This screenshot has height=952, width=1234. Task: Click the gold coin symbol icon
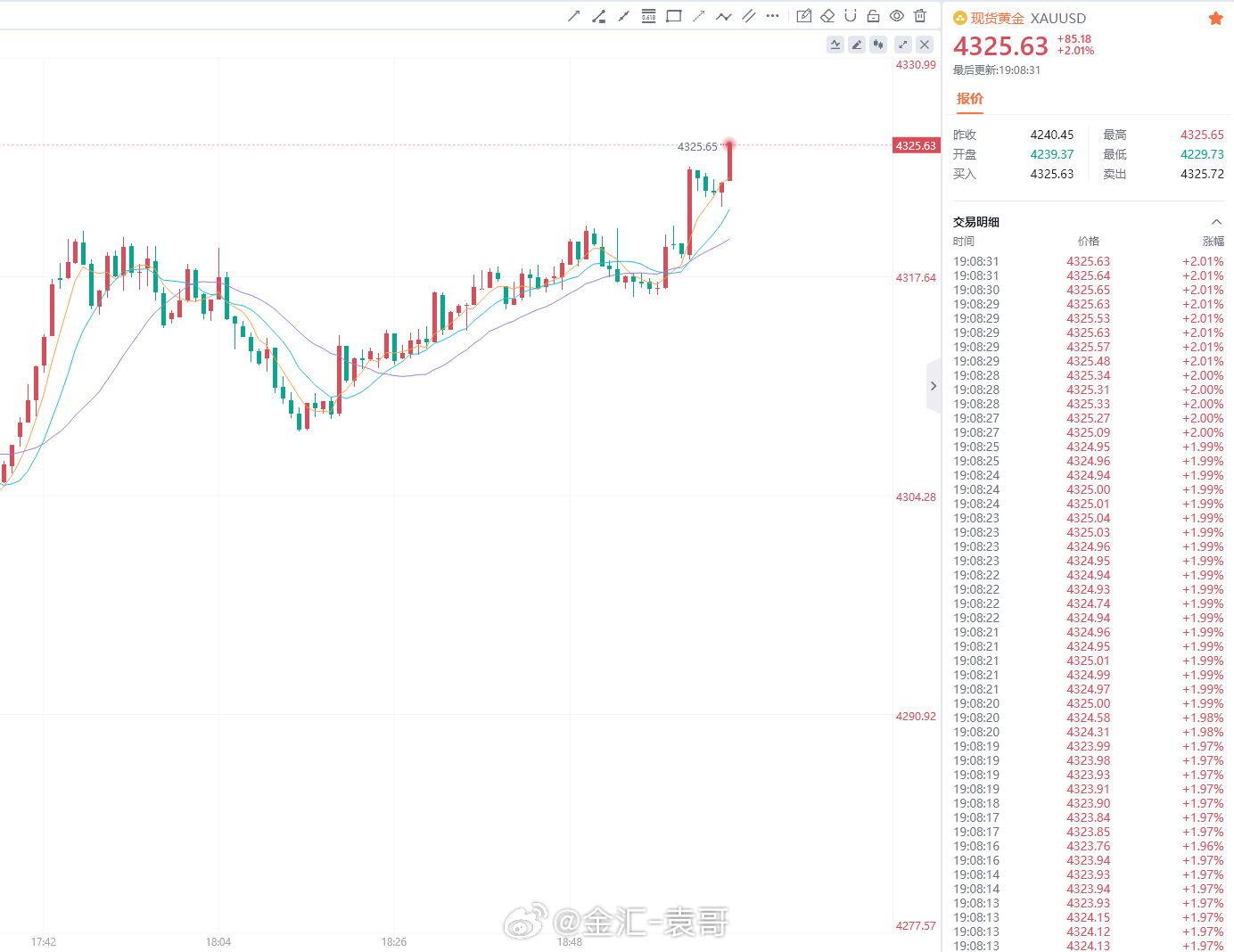point(960,18)
